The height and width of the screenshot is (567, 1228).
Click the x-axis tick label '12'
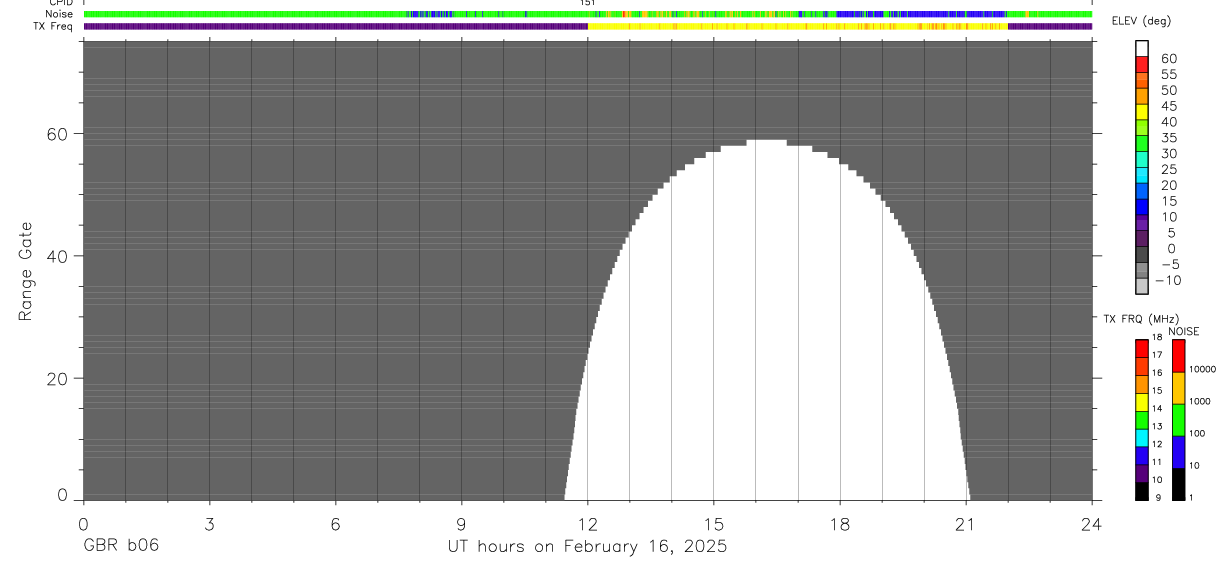(587, 524)
